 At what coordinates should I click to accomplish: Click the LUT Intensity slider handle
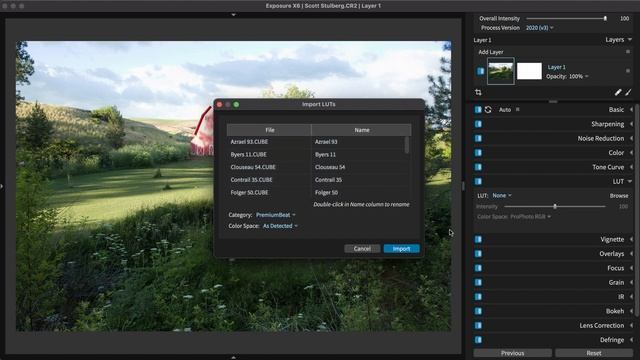[555, 207]
